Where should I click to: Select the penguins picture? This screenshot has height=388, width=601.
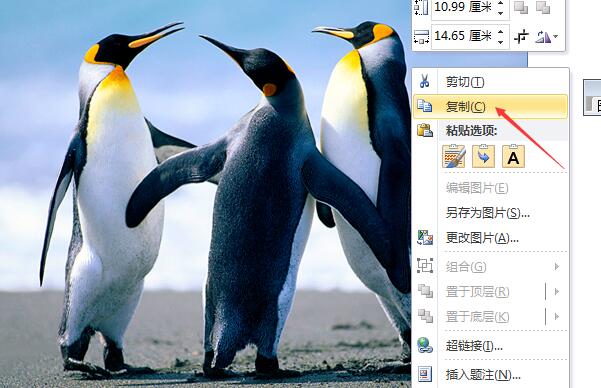(x=205, y=194)
